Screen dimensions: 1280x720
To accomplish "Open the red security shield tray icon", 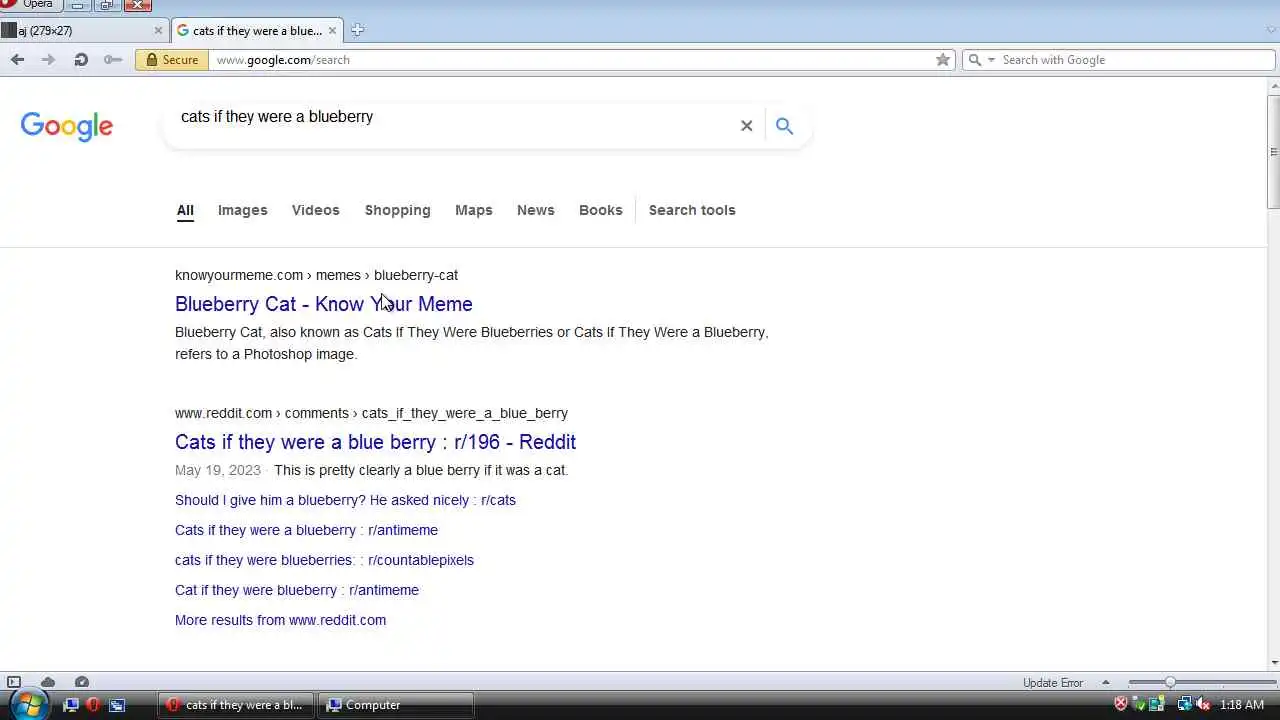I will pyautogui.click(x=1121, y=705).
